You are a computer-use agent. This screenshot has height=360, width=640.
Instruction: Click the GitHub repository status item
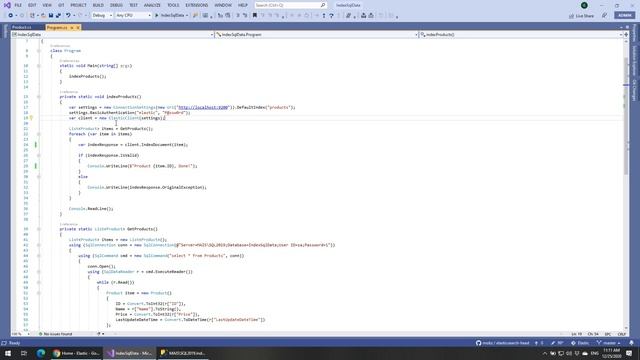[x=502, y=343]
